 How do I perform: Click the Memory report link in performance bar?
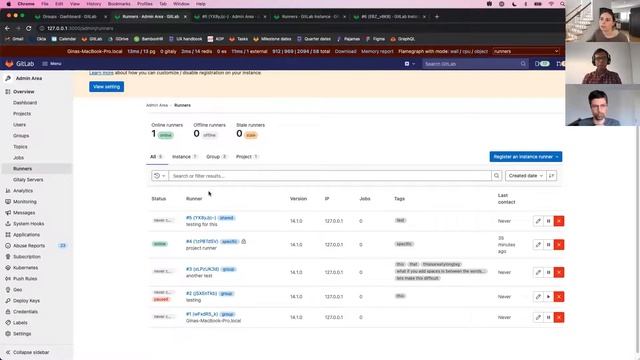click(377, 51)
